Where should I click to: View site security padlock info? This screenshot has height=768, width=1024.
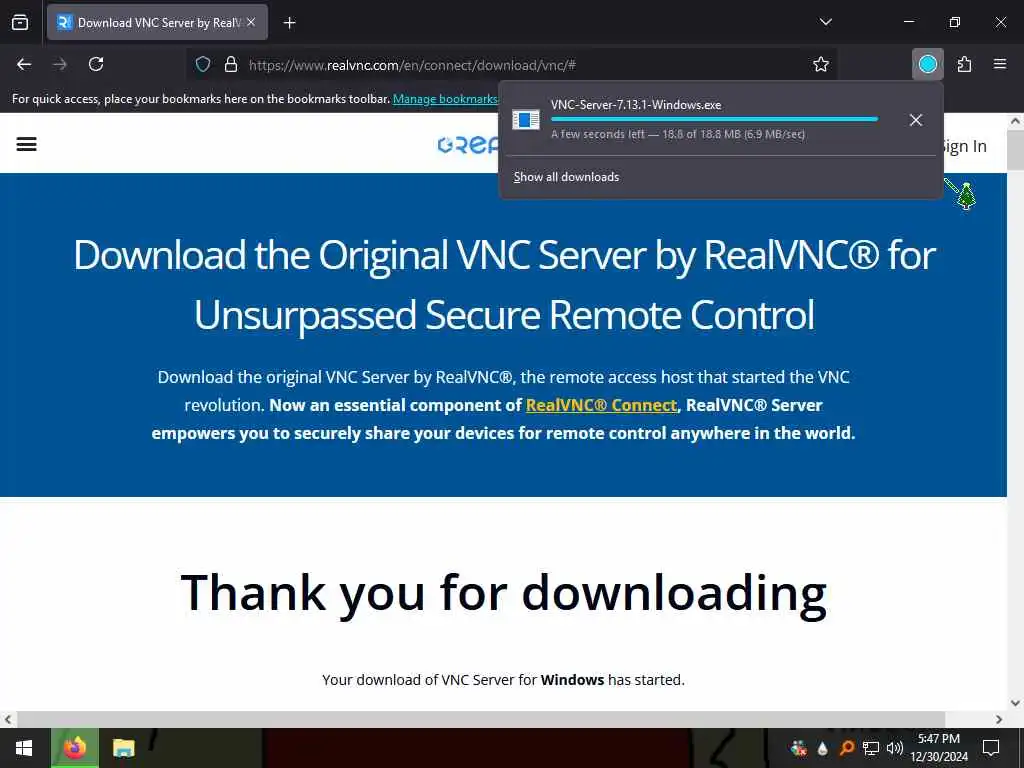click(x=231, y=65)
